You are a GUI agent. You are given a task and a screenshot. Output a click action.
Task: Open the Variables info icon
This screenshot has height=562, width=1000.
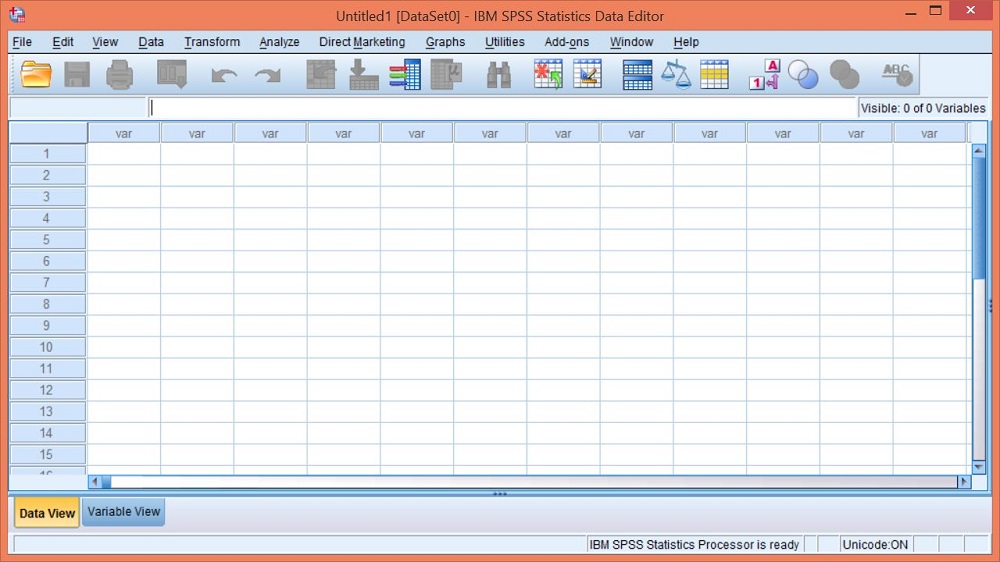tap(405, 75)
